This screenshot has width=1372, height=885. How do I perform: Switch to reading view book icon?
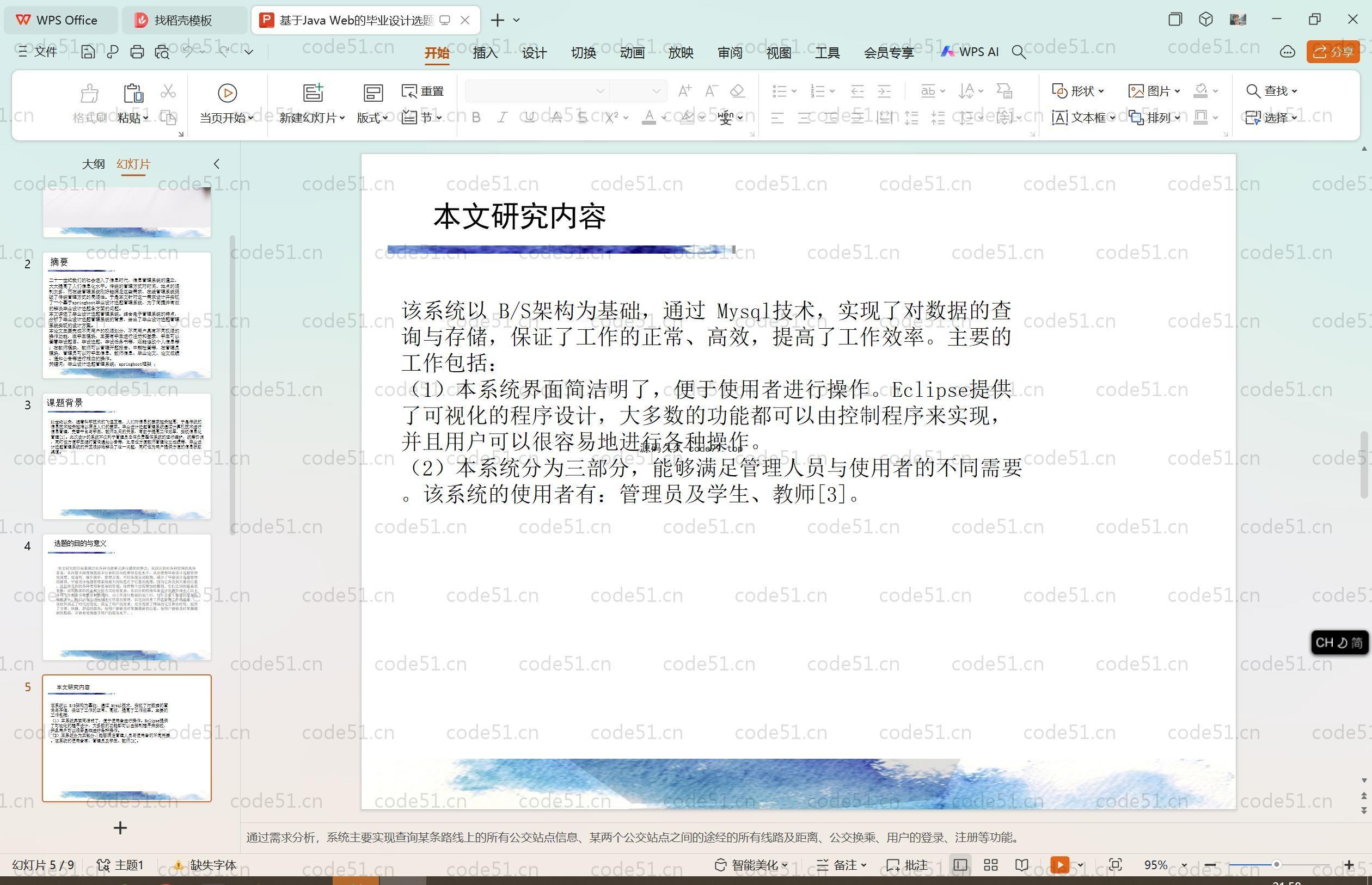[x=1022, y=865]
